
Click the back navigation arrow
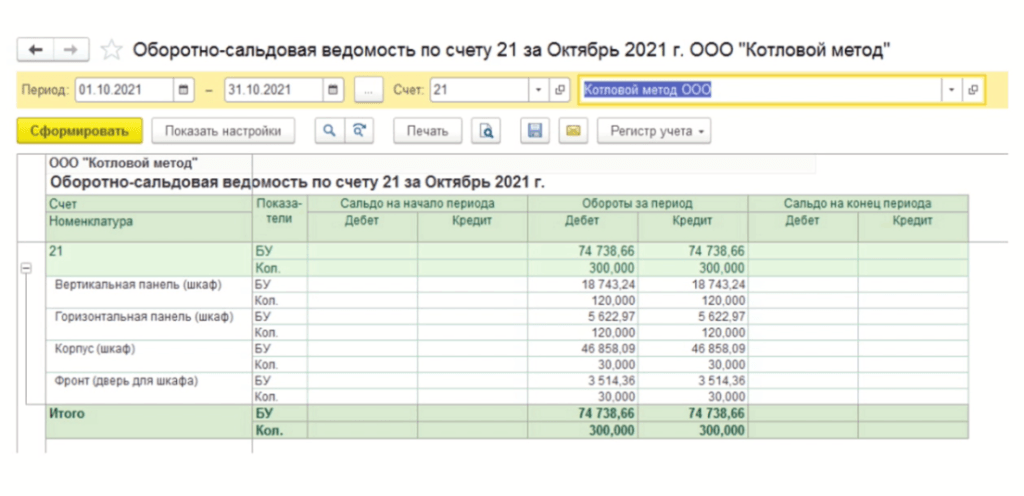coord(36,49)
